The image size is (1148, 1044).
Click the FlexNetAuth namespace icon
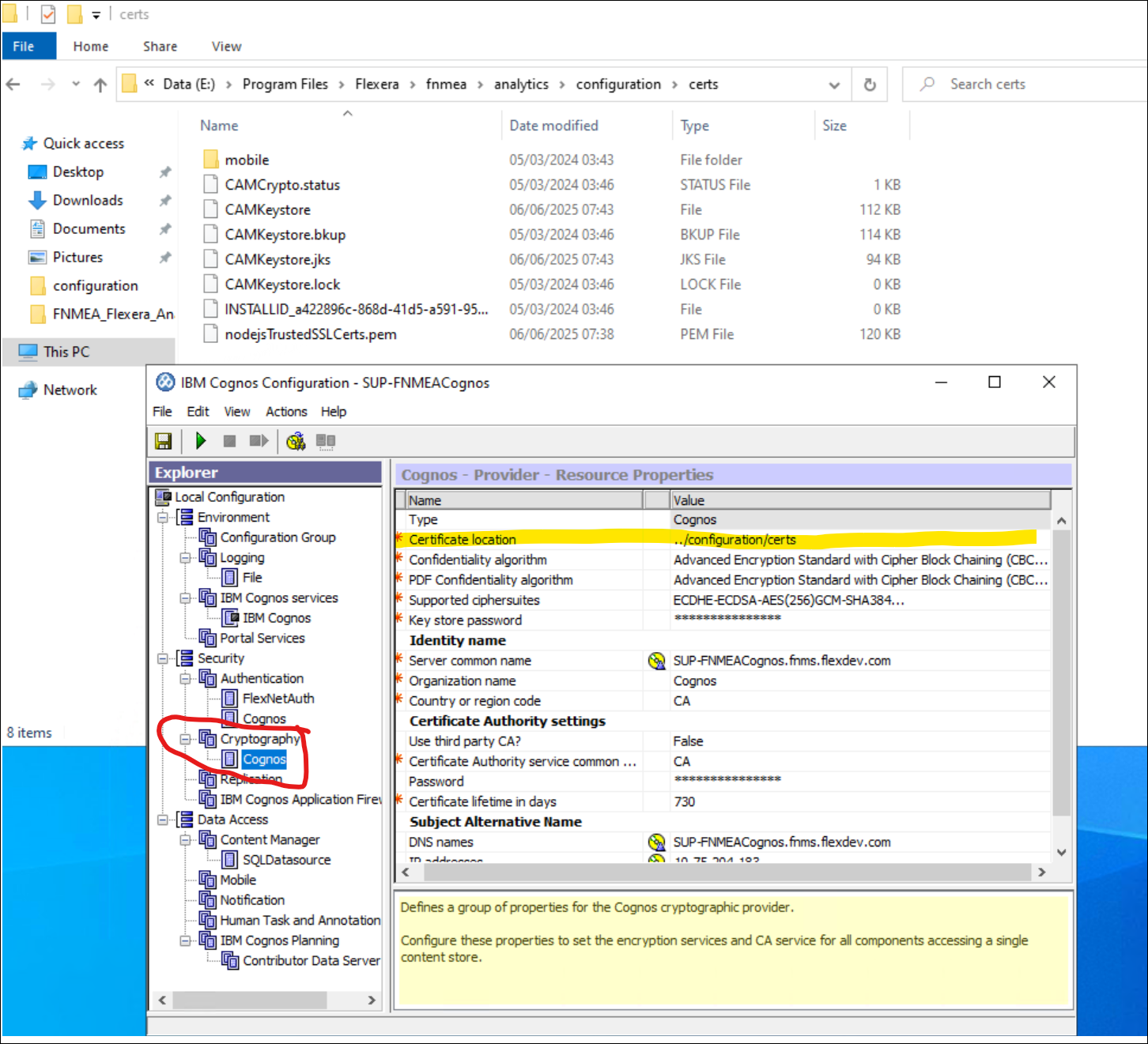230,699
